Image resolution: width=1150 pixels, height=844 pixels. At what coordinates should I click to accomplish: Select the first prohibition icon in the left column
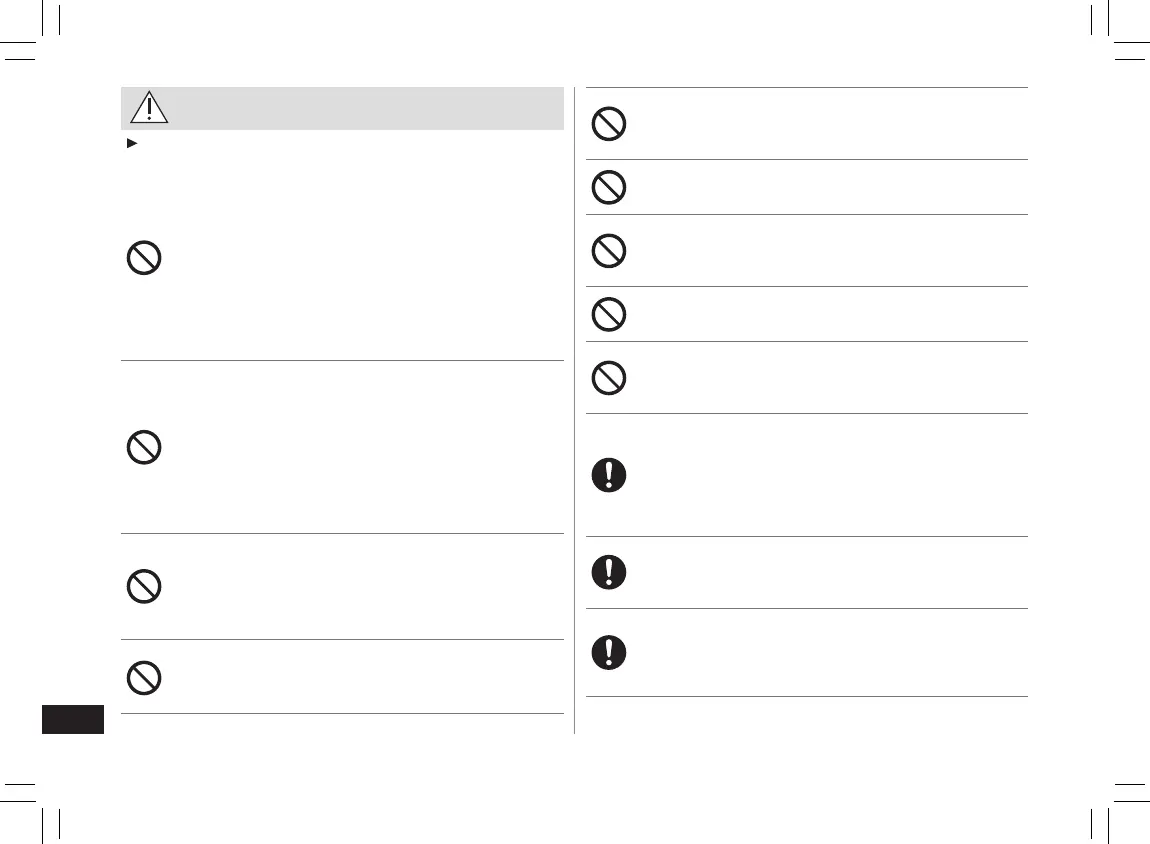144,259
